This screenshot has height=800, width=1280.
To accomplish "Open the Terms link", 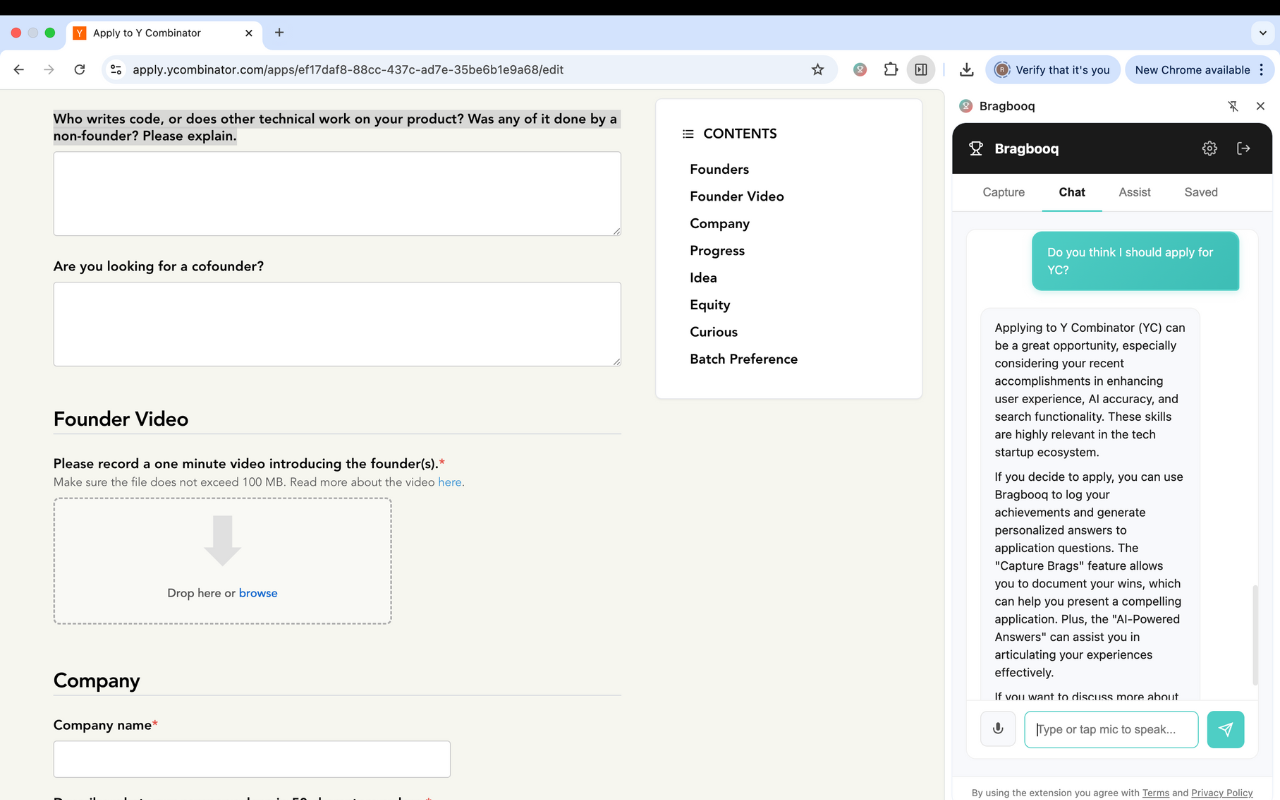I will 1156,793.
